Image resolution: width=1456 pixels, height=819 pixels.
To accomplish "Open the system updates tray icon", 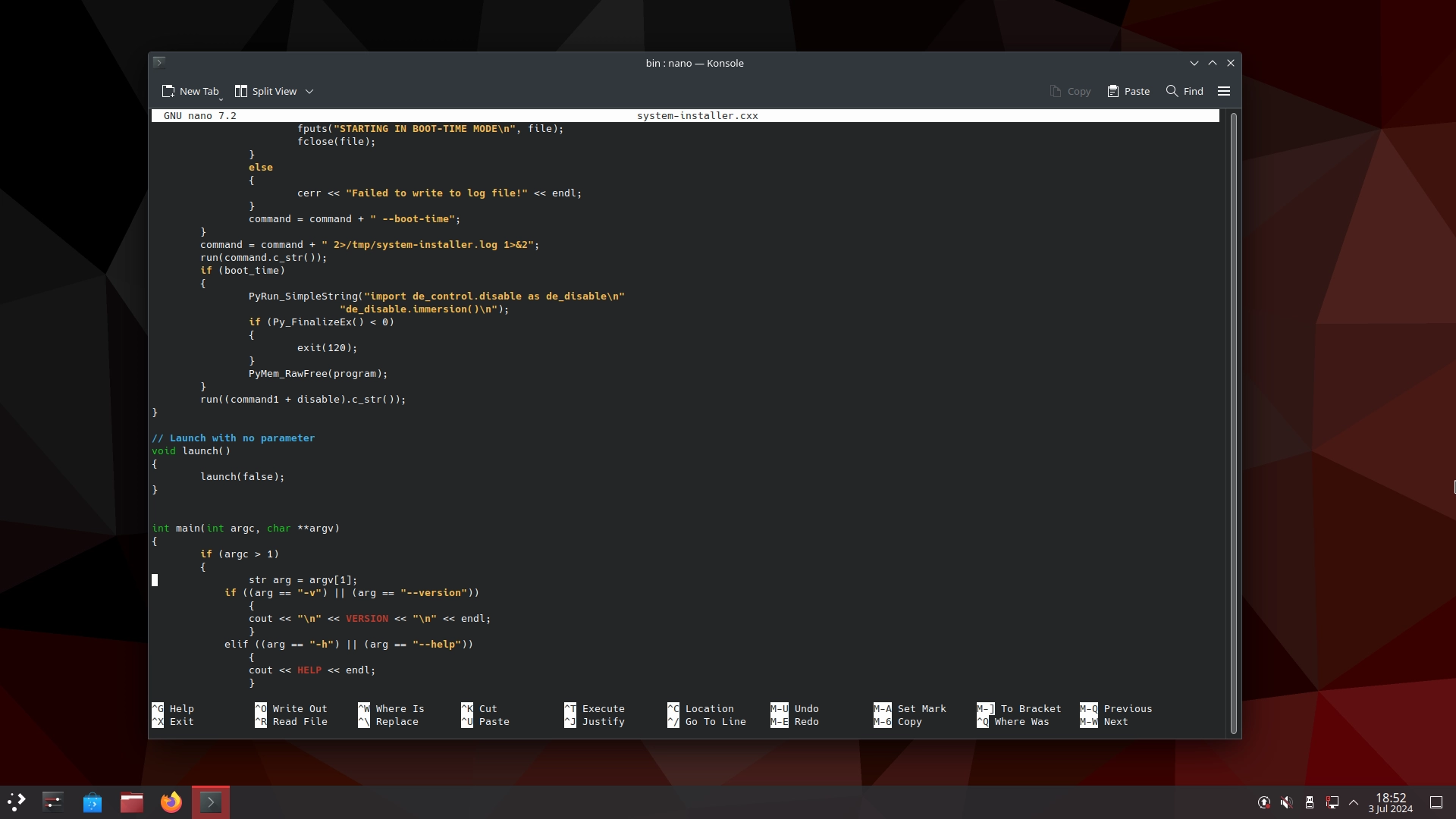I will pos(1264,802).
